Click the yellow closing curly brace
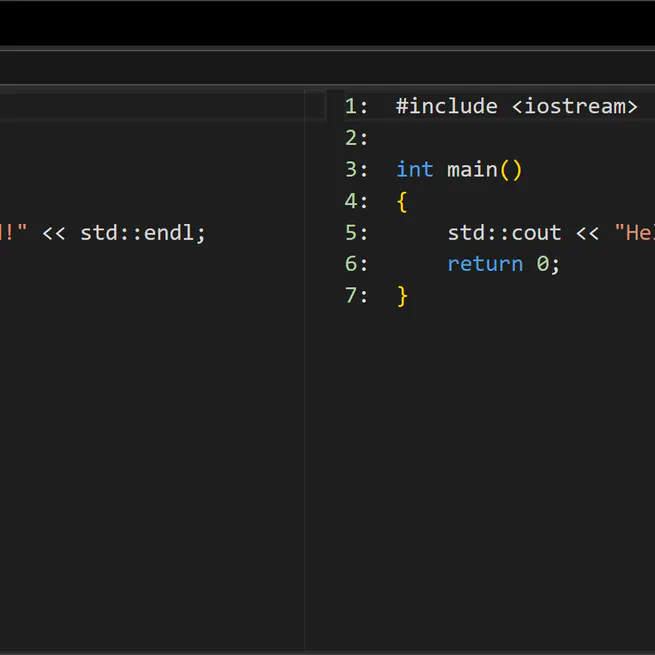The height and width of the screenshot is (655, 655). pyautogui.click(x=402, y=296)
